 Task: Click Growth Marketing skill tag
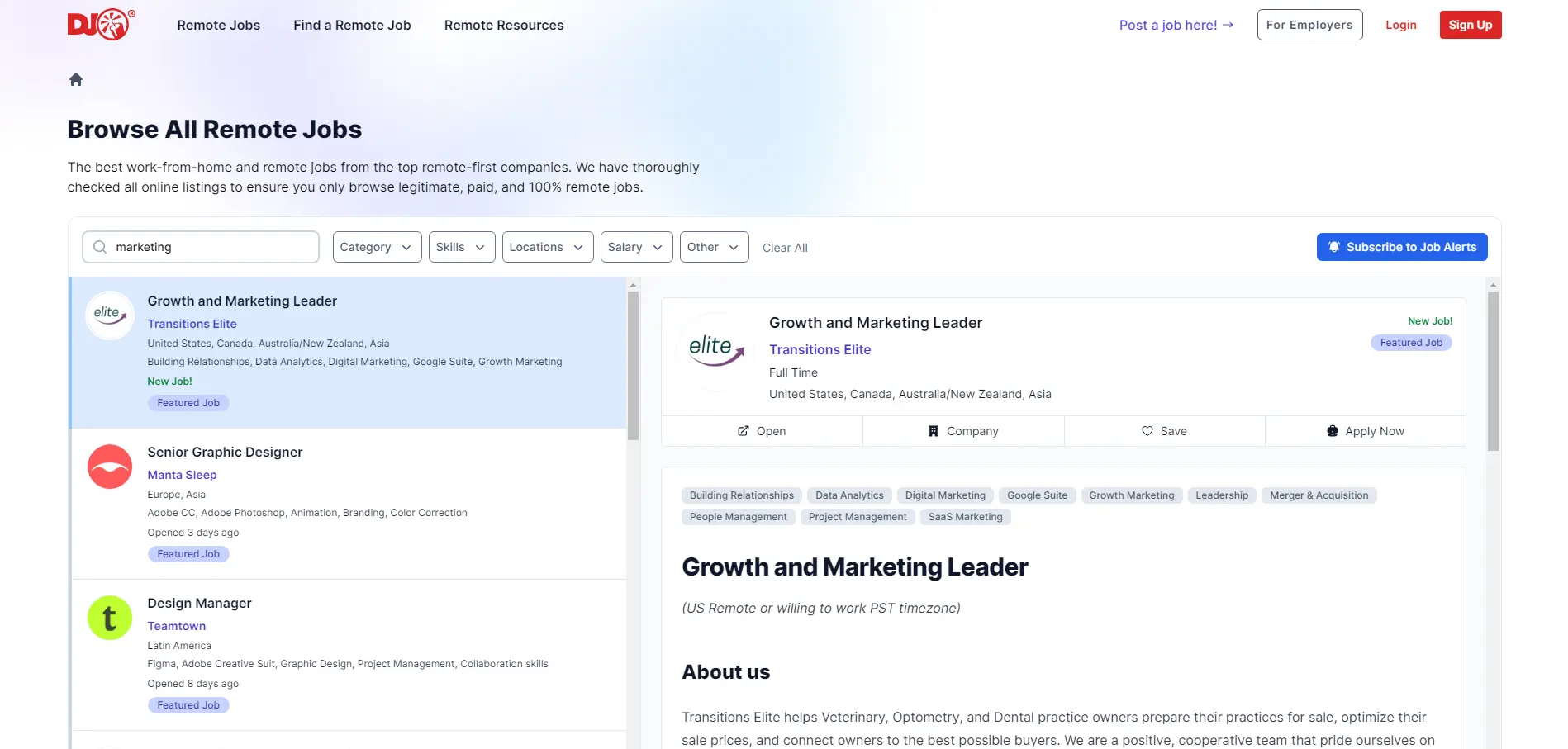[x=1131, y=495]
